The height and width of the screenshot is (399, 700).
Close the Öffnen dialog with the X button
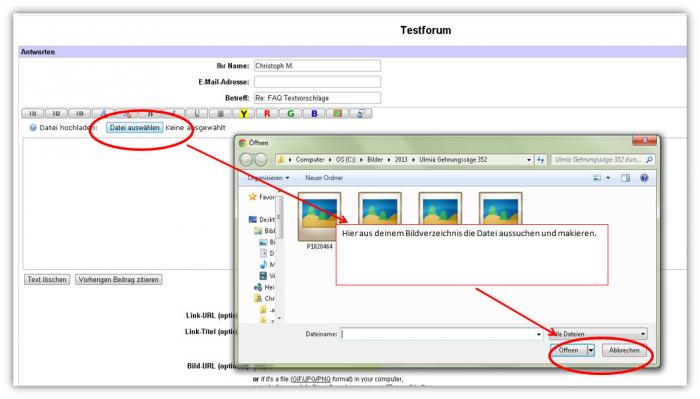click(644, 141)
